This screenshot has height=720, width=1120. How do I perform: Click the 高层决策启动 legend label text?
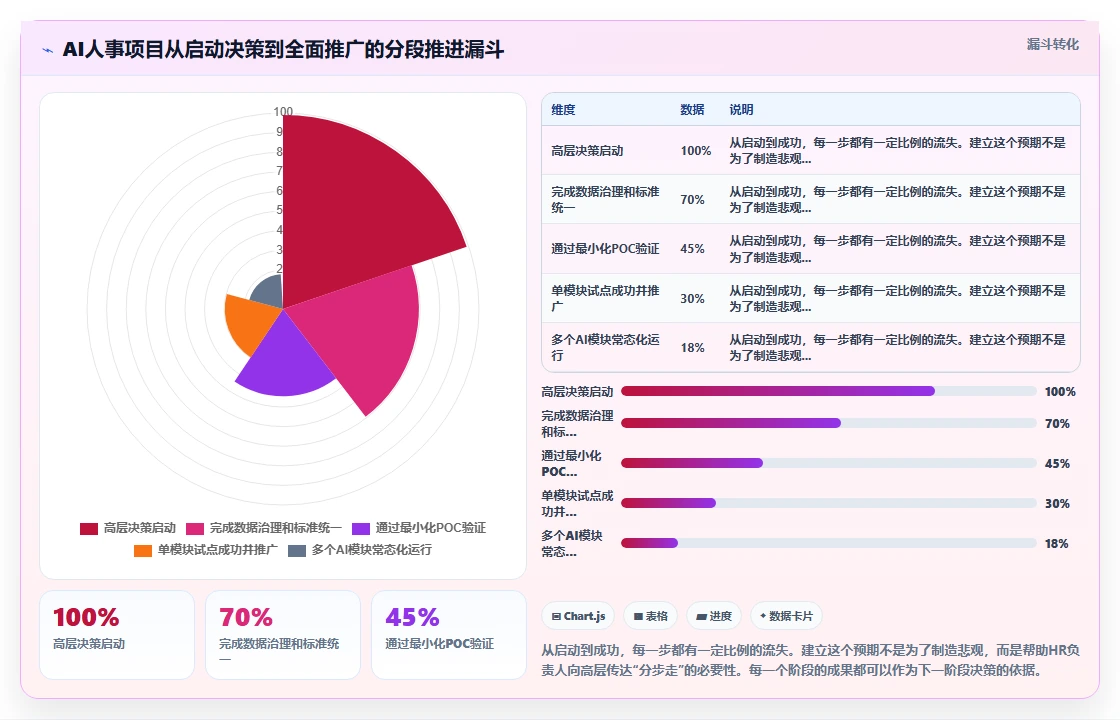139,529
